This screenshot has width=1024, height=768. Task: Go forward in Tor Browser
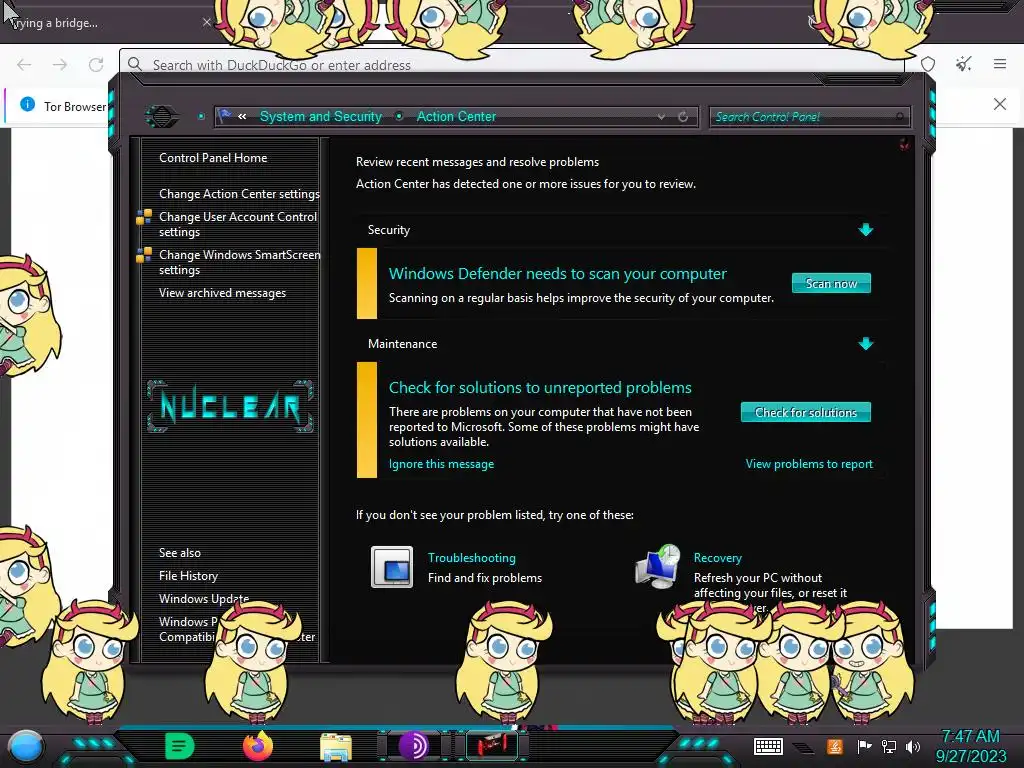pyautogui.click(x=59, y=65)
